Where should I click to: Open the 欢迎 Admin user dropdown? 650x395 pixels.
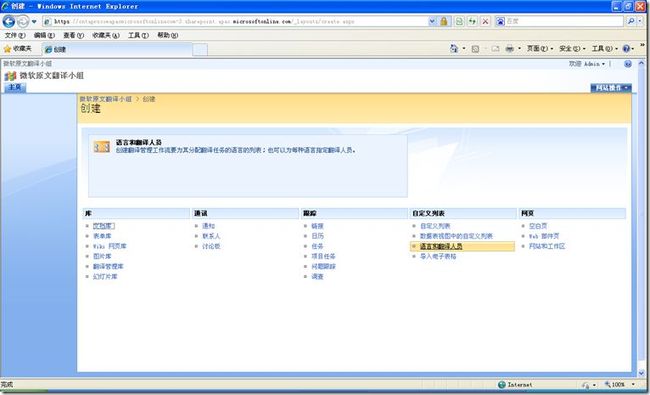[587, 64]
